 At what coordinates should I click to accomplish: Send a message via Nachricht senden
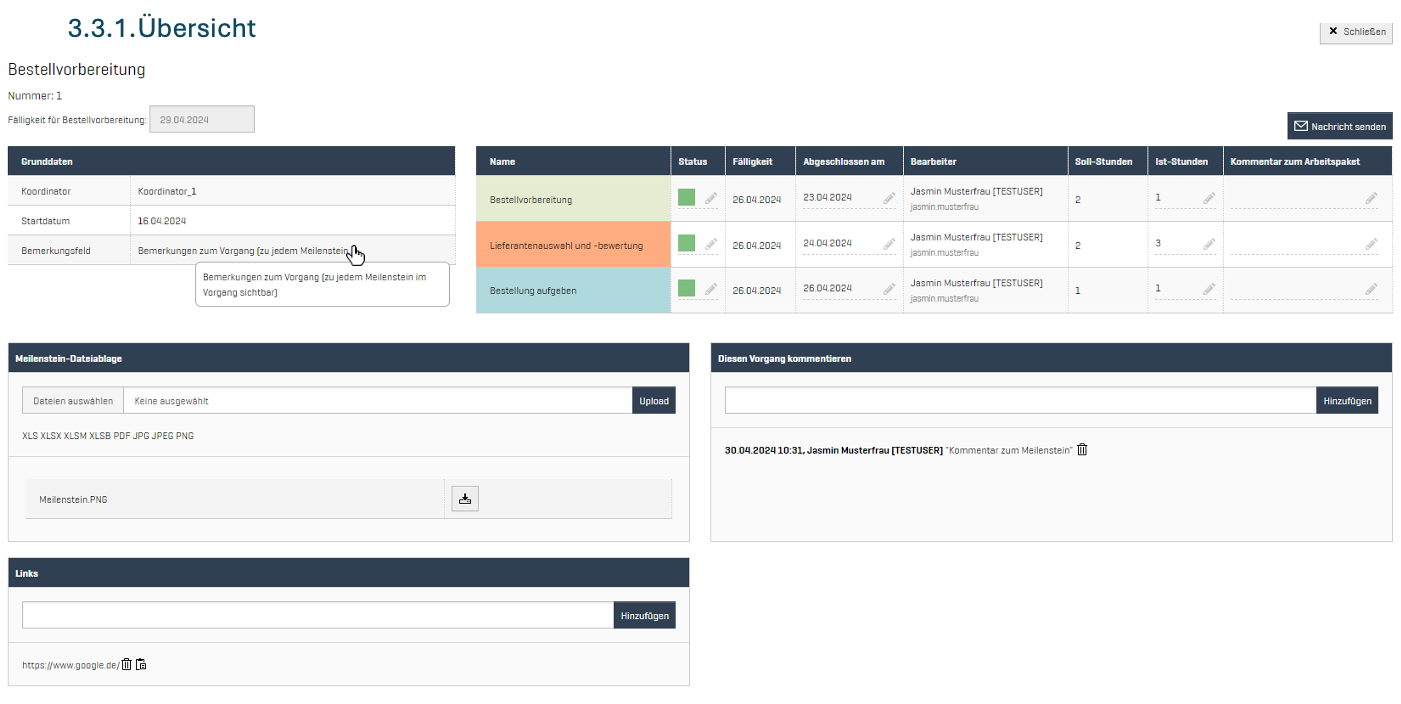pyautogui.click(x=1339, y=126)
